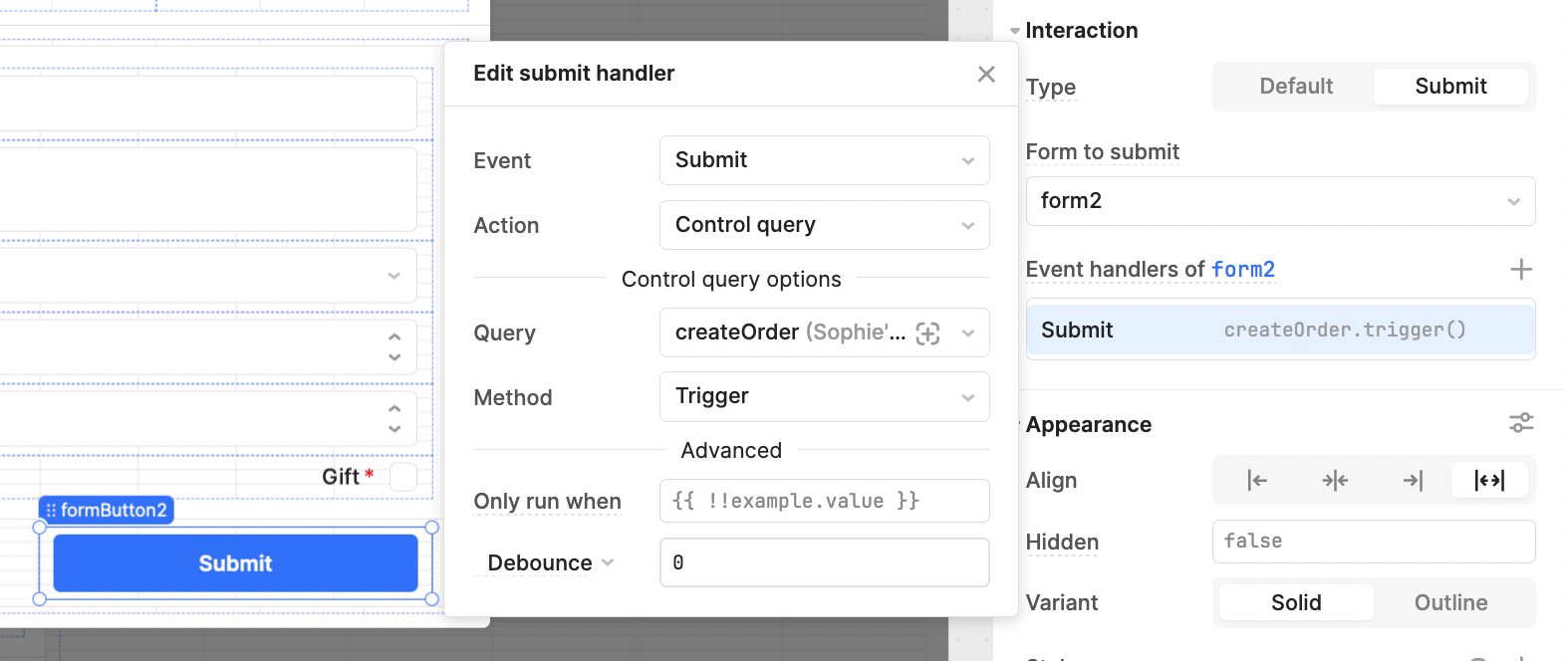Click the Hidden field showing false
The image size is (1568, 661).
1374,542
